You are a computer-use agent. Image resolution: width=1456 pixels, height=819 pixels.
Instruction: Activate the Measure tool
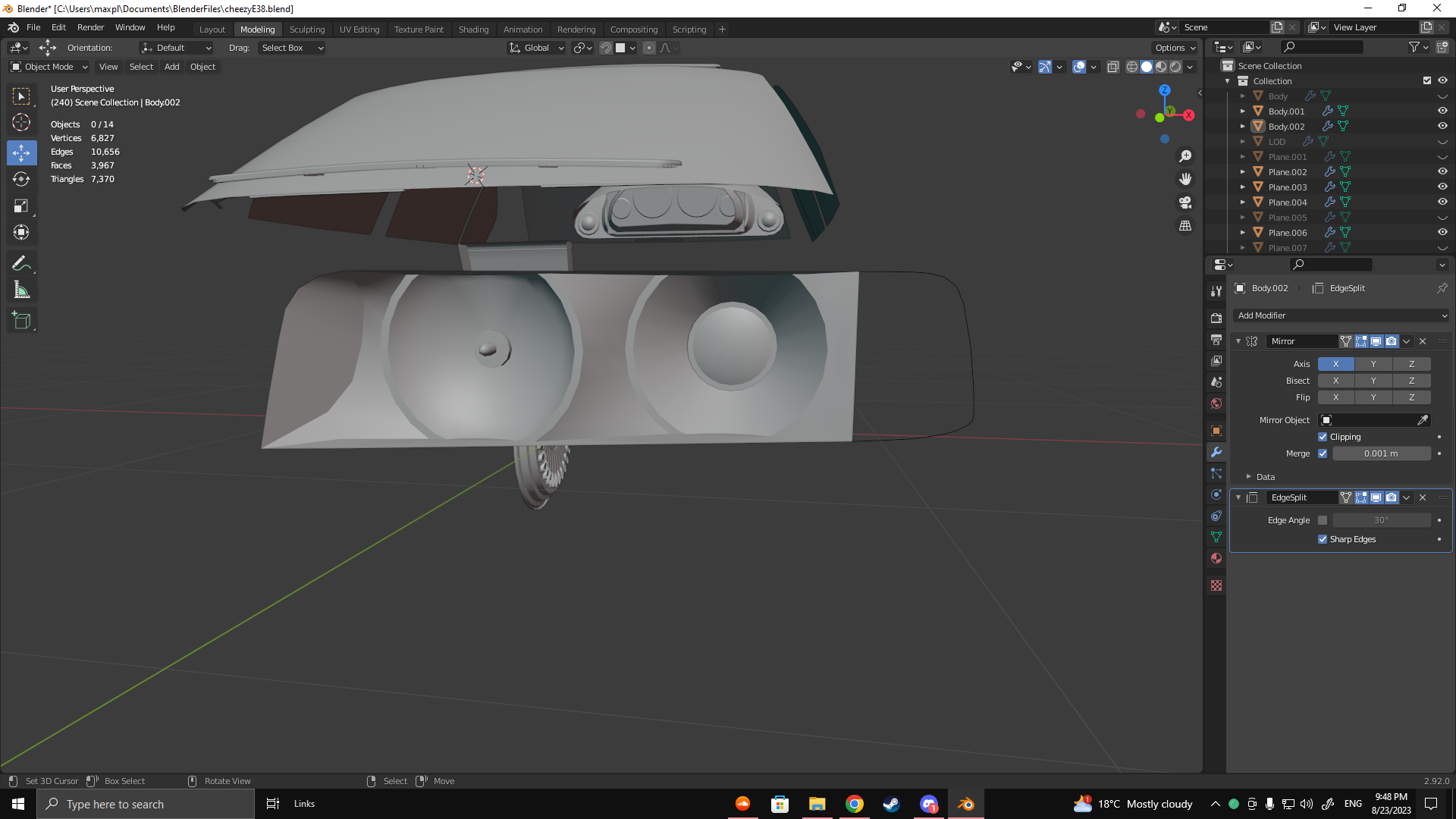click(21, 290)
